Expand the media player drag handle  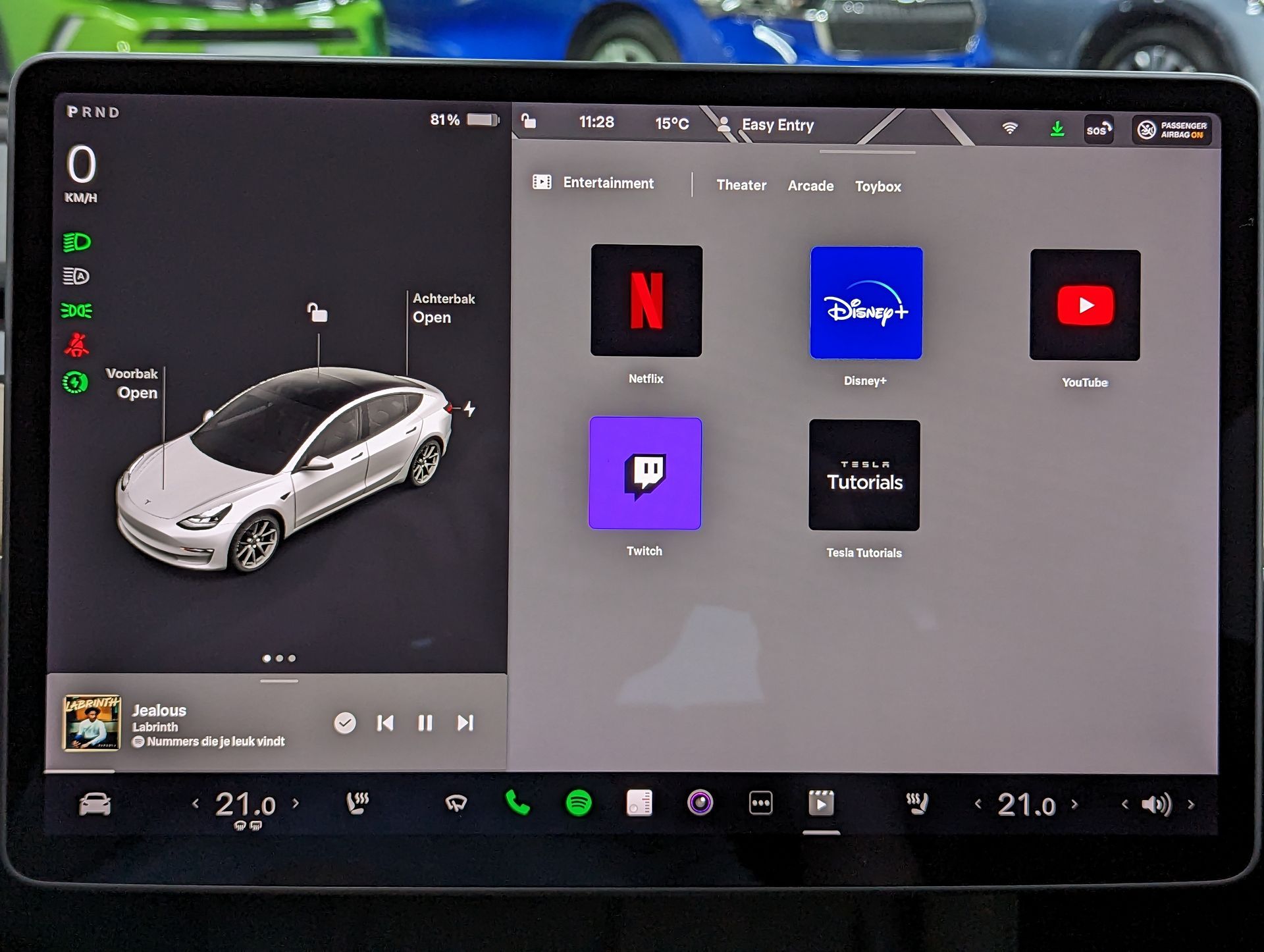pos(279,681)
